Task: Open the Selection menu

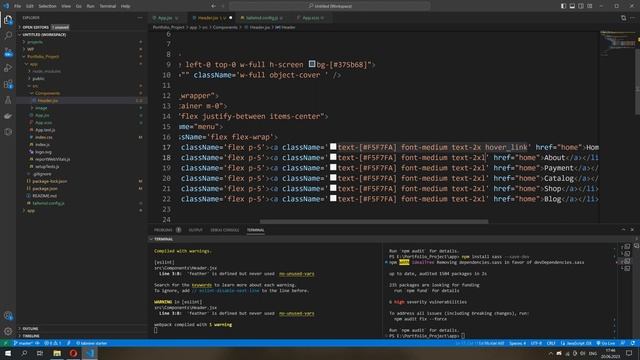Action: click(x=47, y=6)
